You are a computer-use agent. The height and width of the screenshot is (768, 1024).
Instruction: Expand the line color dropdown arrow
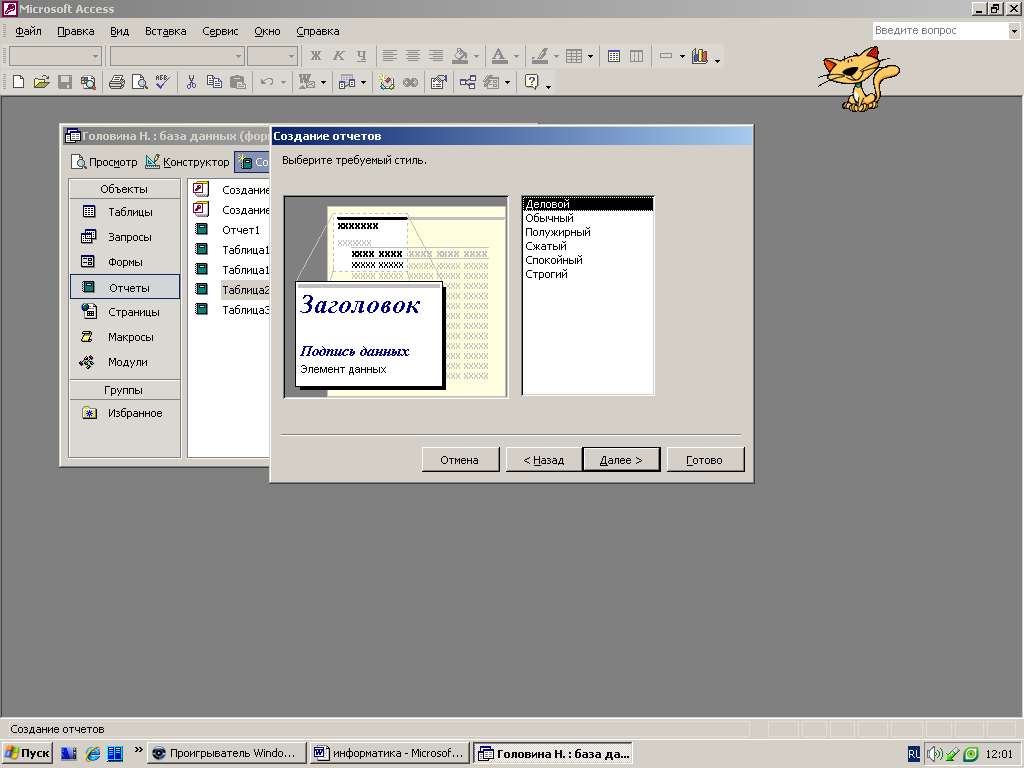556,56
